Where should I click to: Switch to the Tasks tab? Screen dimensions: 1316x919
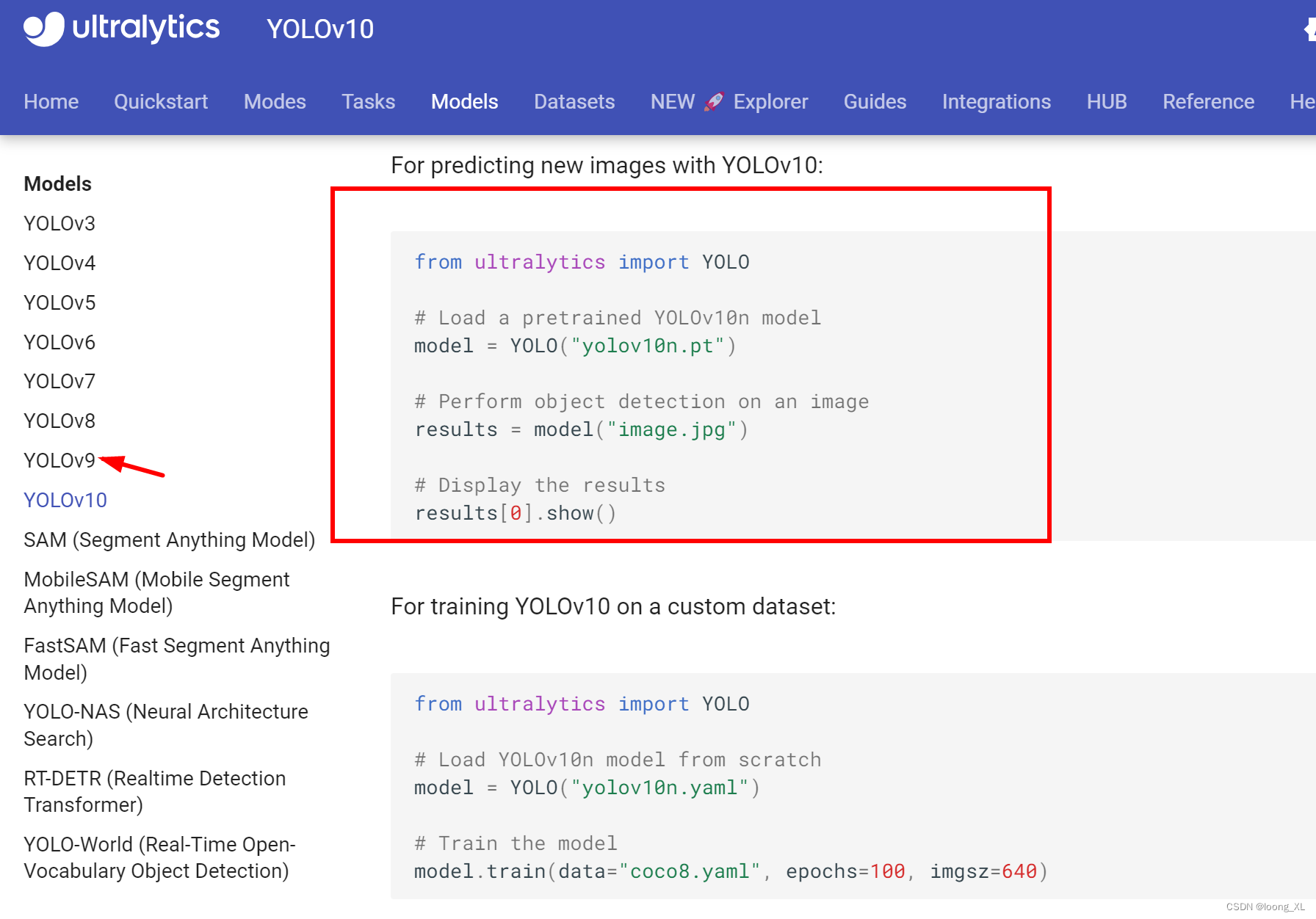point(368,101)
